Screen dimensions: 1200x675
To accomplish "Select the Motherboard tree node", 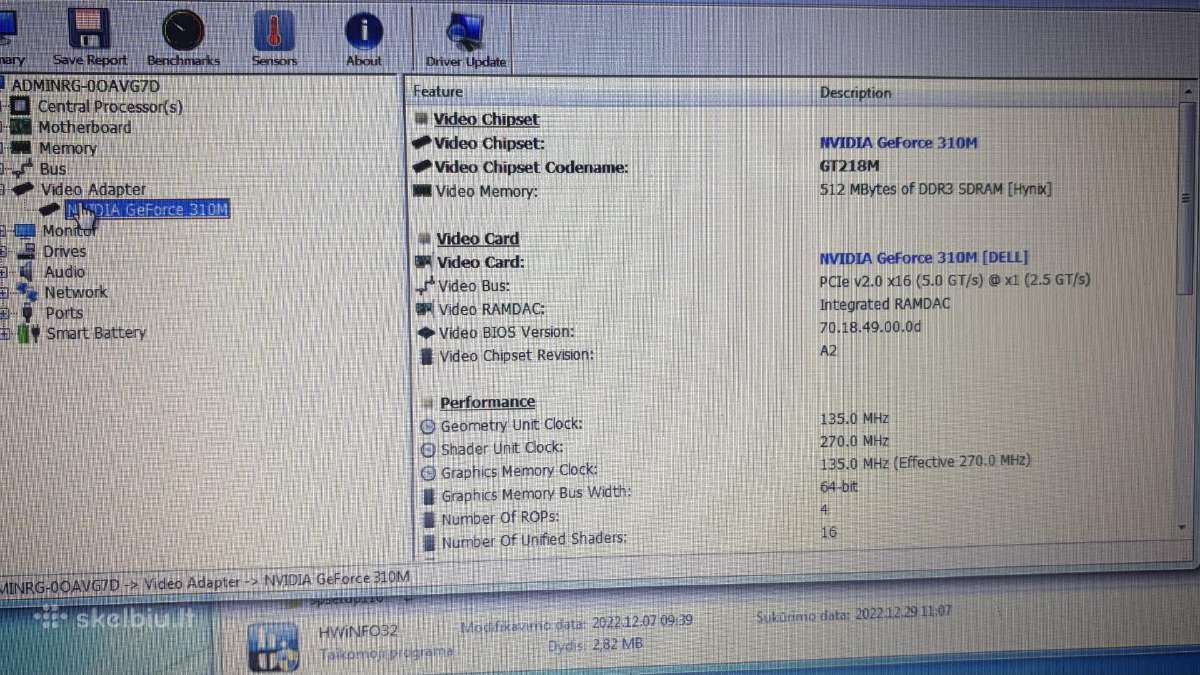I will click(x=85, y=127).
